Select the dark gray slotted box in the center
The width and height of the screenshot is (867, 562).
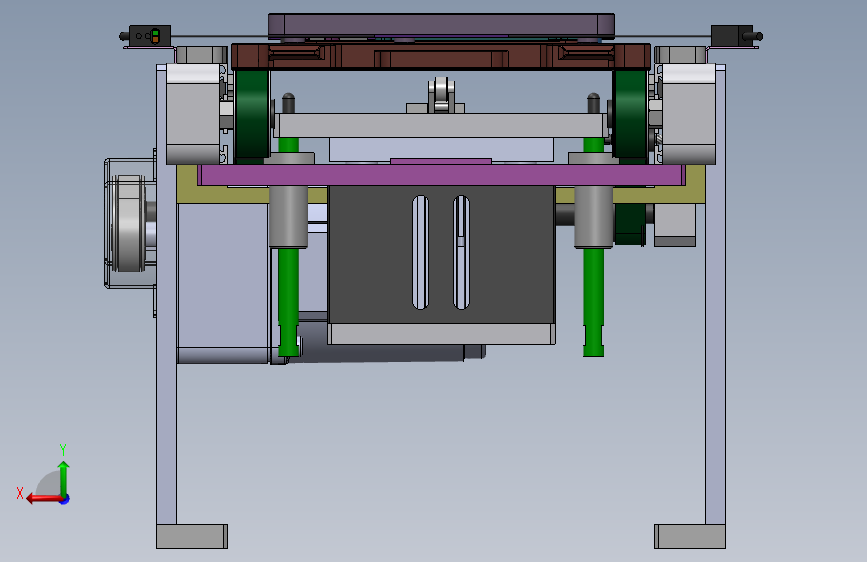click(441, 254)
